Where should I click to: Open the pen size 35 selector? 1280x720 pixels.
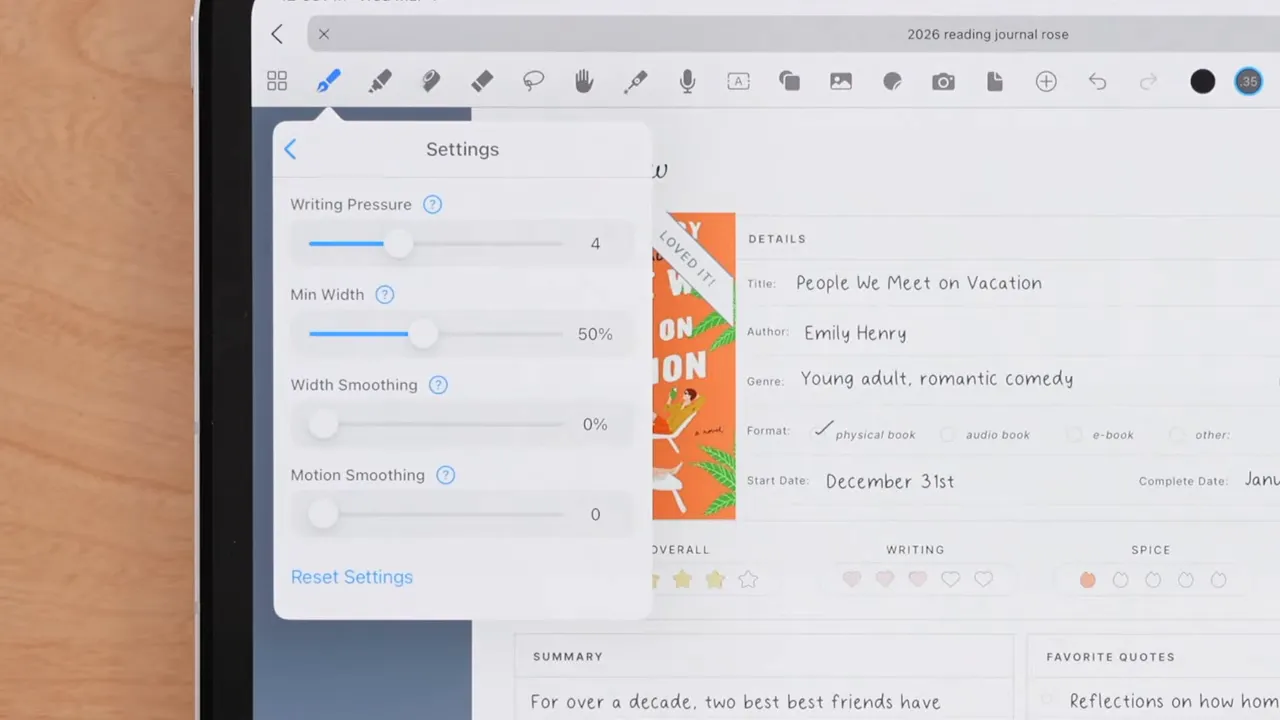tap(1249, 82)
